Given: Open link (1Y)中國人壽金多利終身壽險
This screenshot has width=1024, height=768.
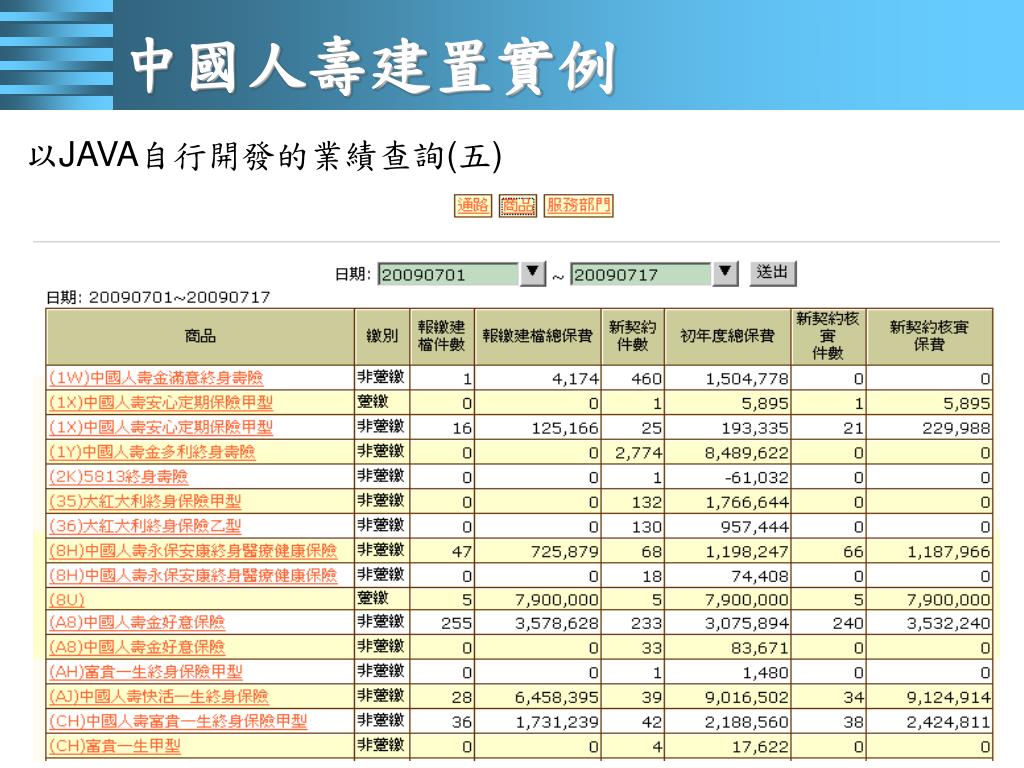Looking at the screenshot, I should click(152, 452).
